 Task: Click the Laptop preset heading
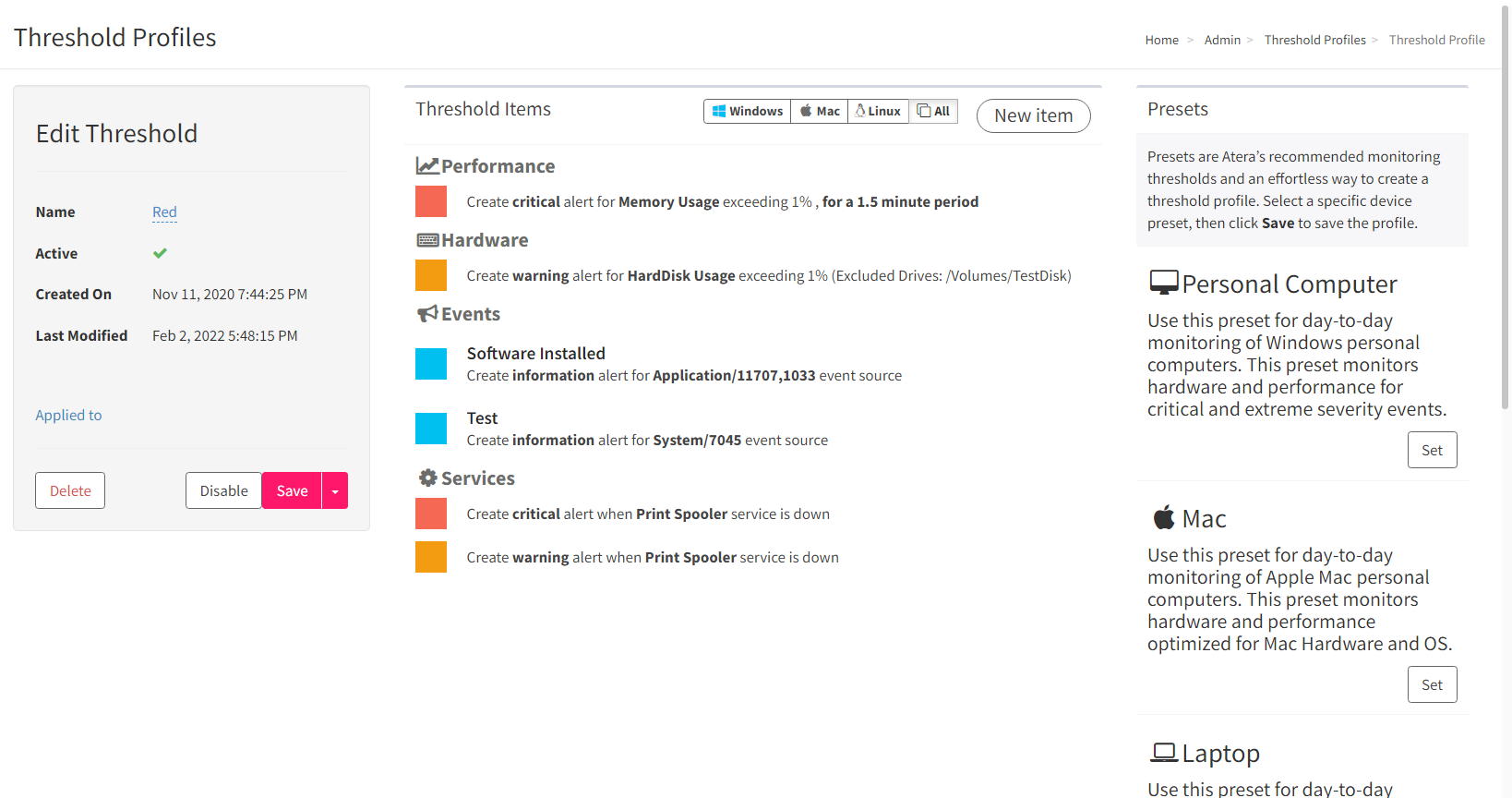click(1220, 754)
